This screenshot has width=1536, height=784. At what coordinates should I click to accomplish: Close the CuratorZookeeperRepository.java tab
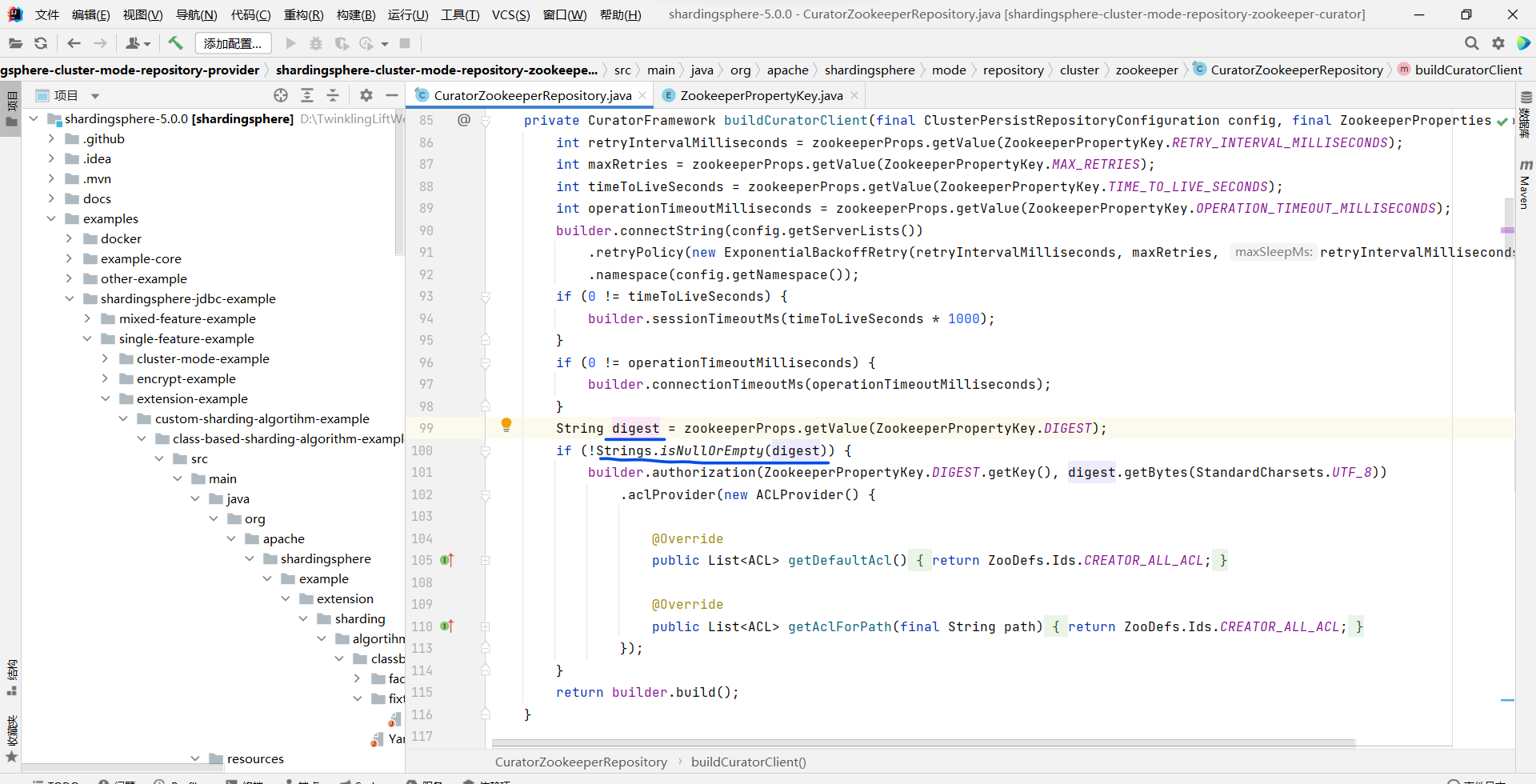pos(642,95)
